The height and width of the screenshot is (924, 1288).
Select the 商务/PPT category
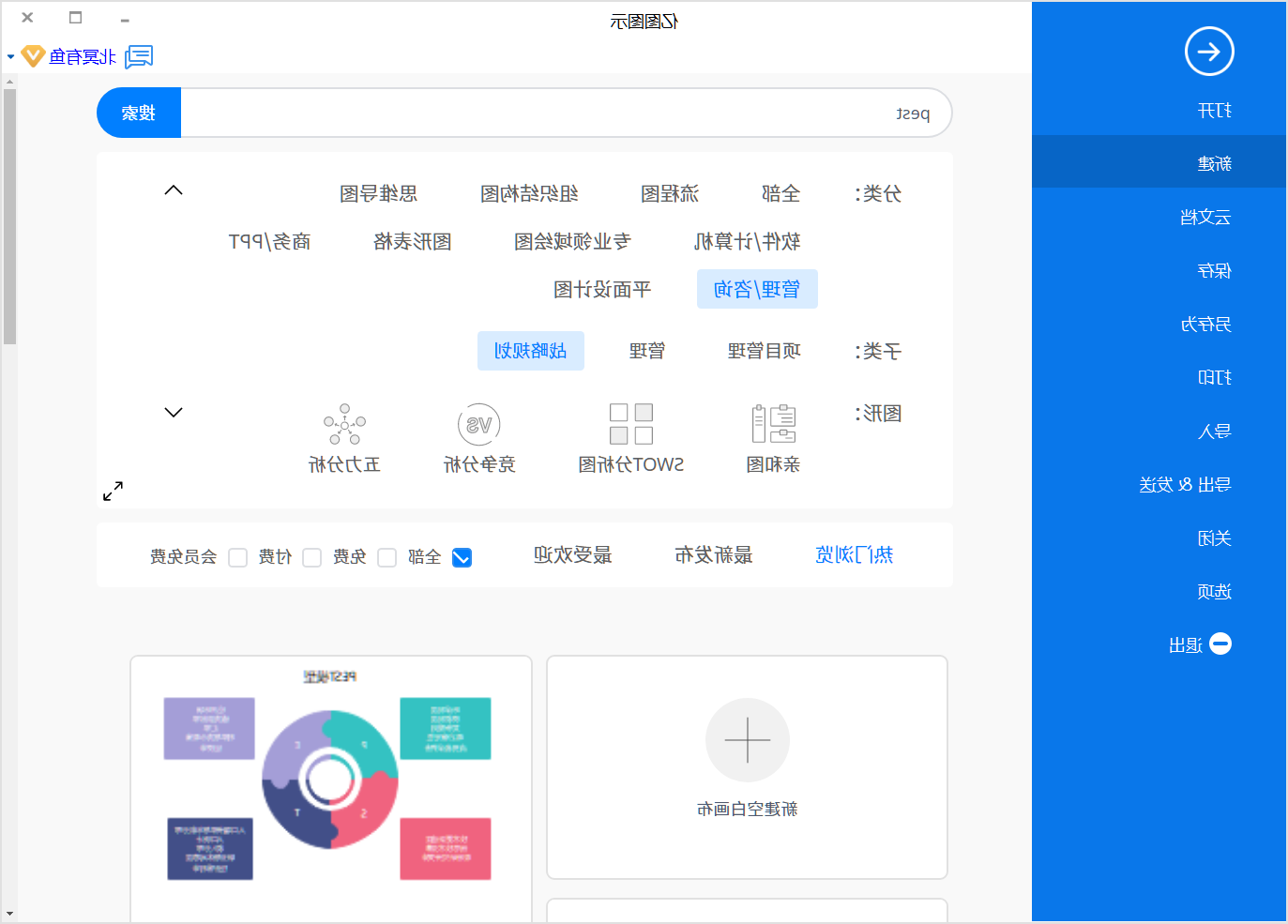(x=269, y=241)
